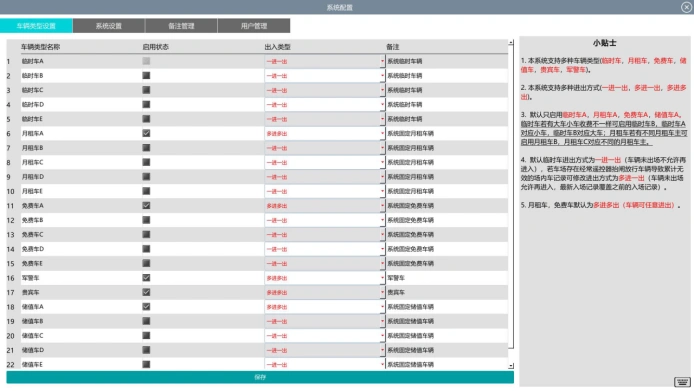This screenshot has height=391, width=694.
Task: Open the 免费车D 出入类型 dropdown
Action: point(382,249)
